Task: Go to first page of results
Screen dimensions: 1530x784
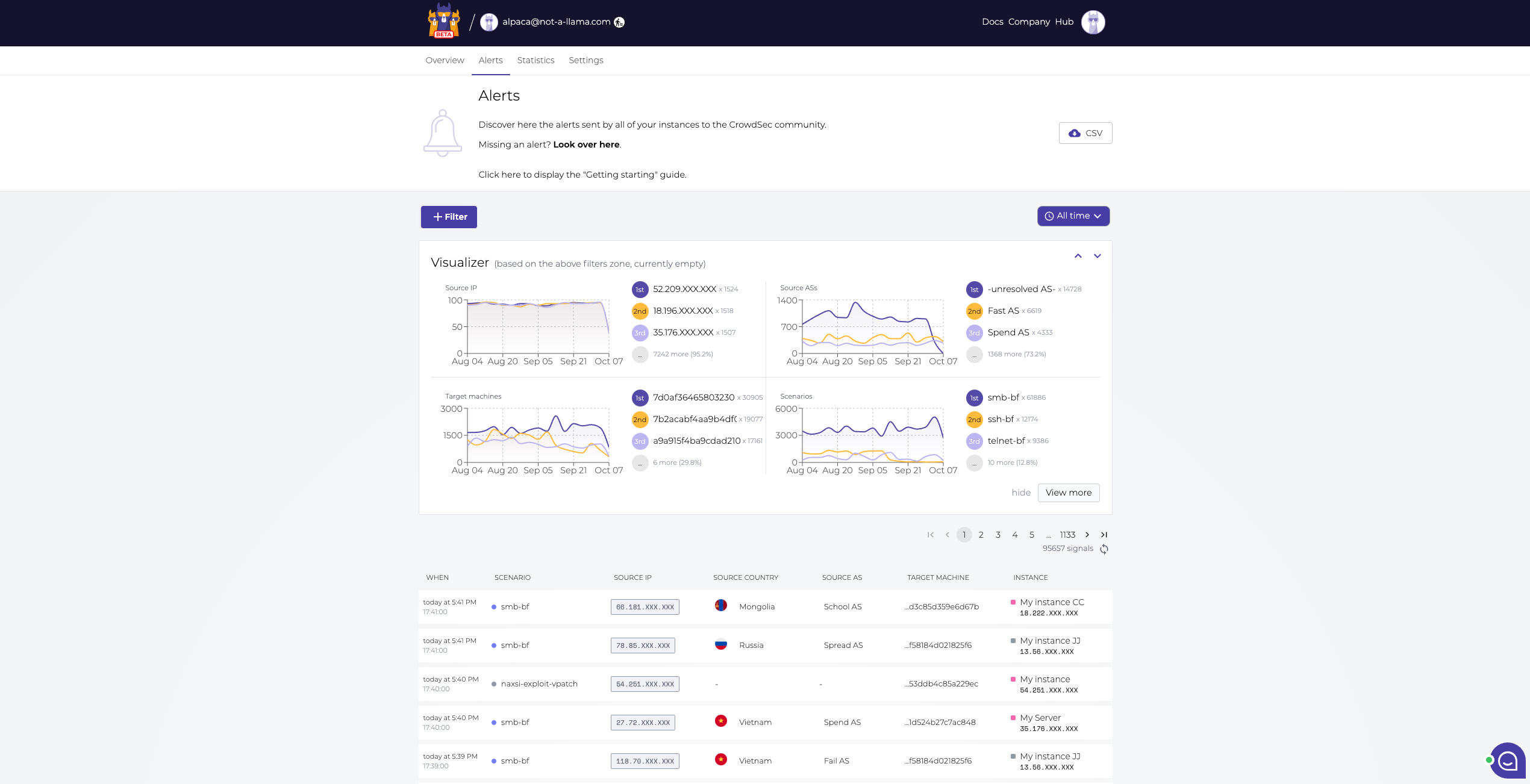Action: coord(931,535)
